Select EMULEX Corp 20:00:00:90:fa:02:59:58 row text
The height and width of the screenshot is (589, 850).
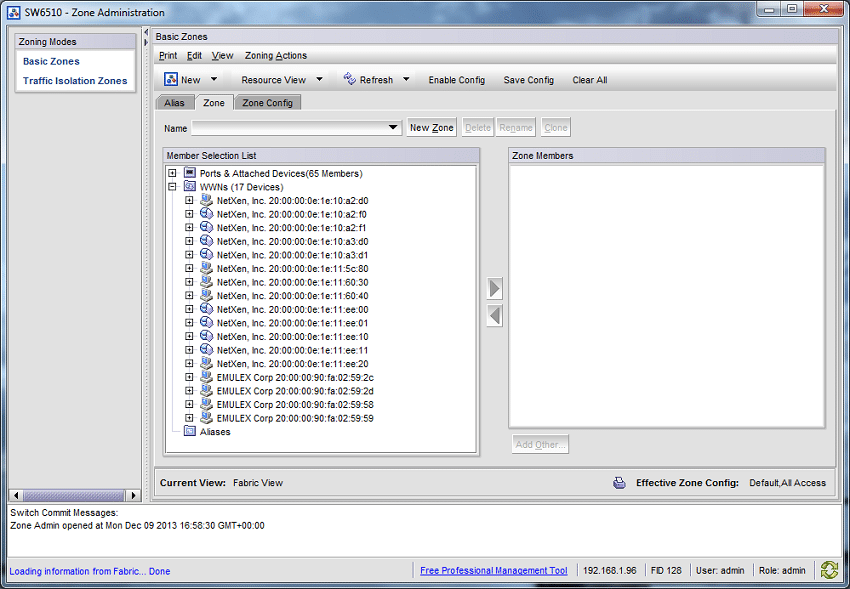pos(295,404)
